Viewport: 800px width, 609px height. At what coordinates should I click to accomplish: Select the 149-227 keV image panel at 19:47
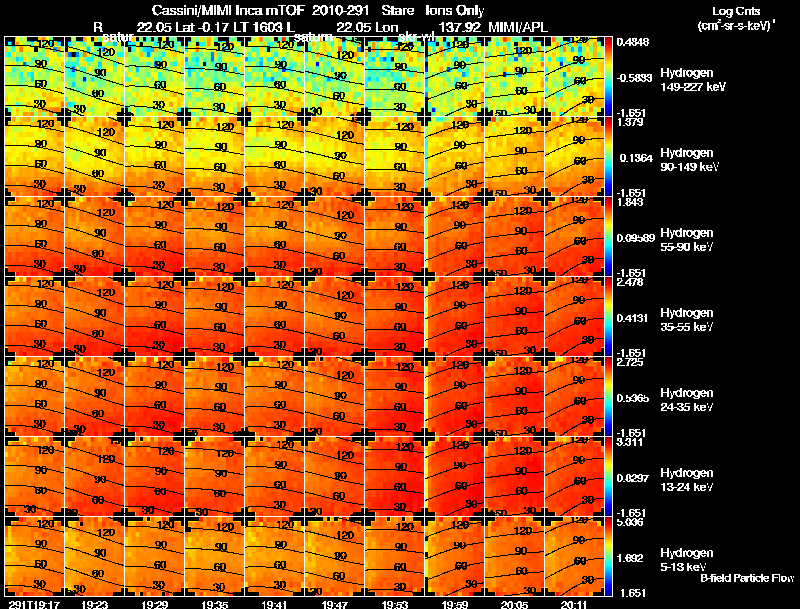(335, 77)
